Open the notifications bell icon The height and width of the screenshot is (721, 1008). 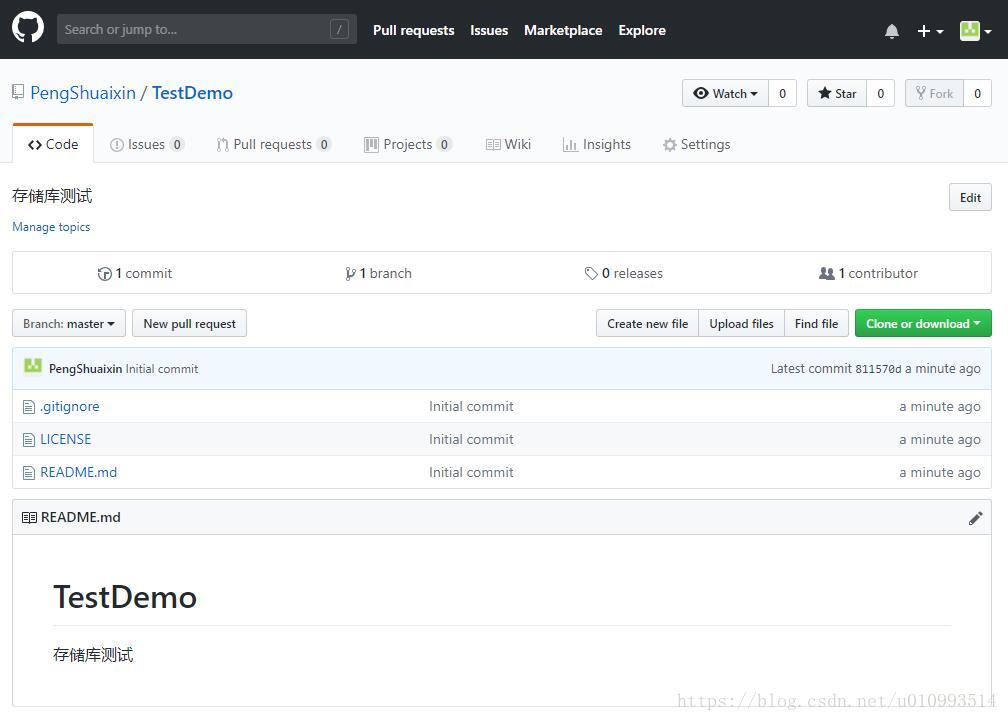point(892,31)
